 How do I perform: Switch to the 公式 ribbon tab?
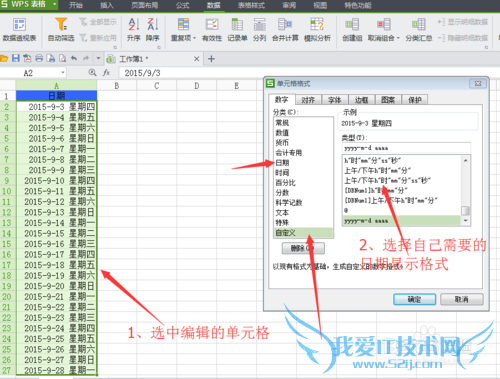point(183,5)
